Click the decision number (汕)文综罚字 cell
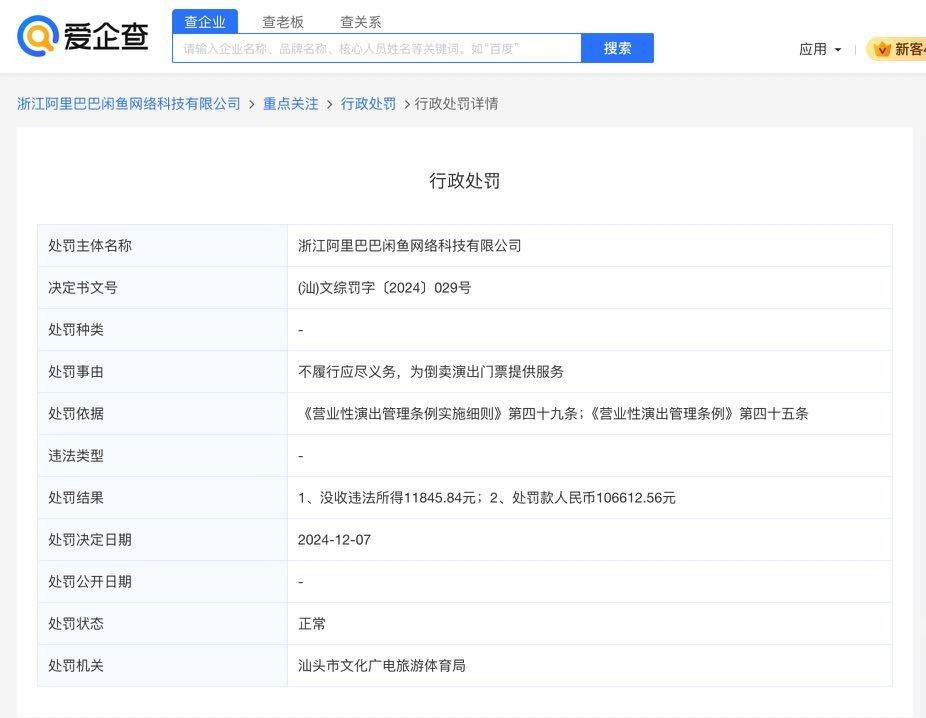The width and height of the screenshot is (926, 718). point(385,288)
